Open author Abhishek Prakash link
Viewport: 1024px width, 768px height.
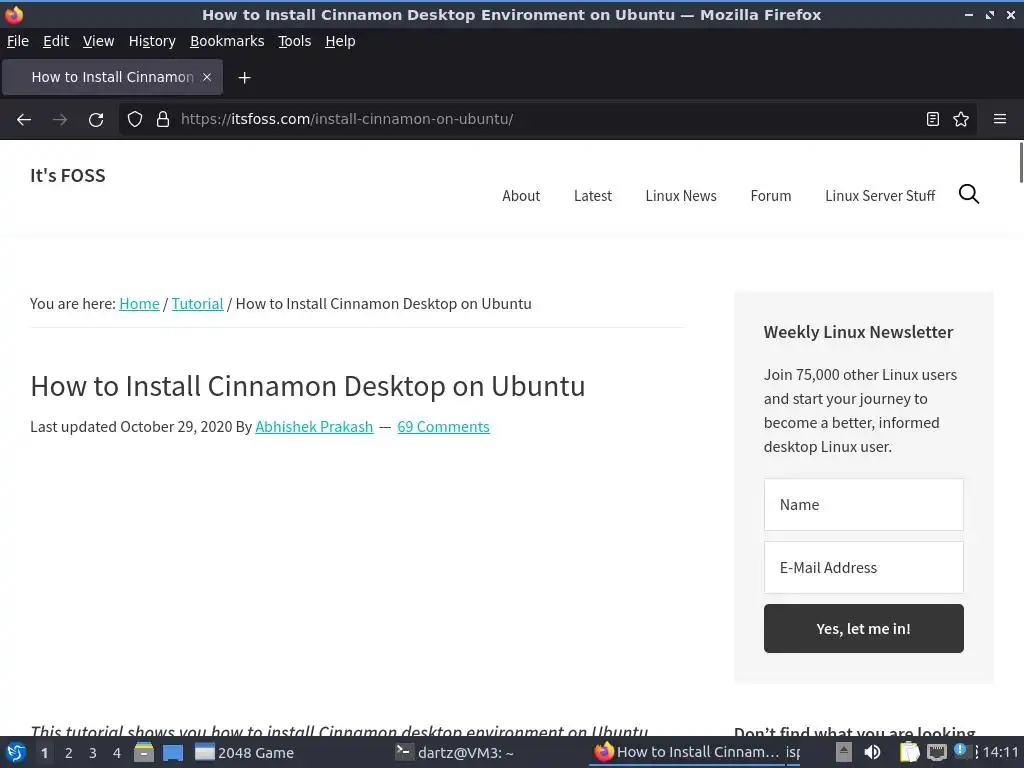click(314, 426)
